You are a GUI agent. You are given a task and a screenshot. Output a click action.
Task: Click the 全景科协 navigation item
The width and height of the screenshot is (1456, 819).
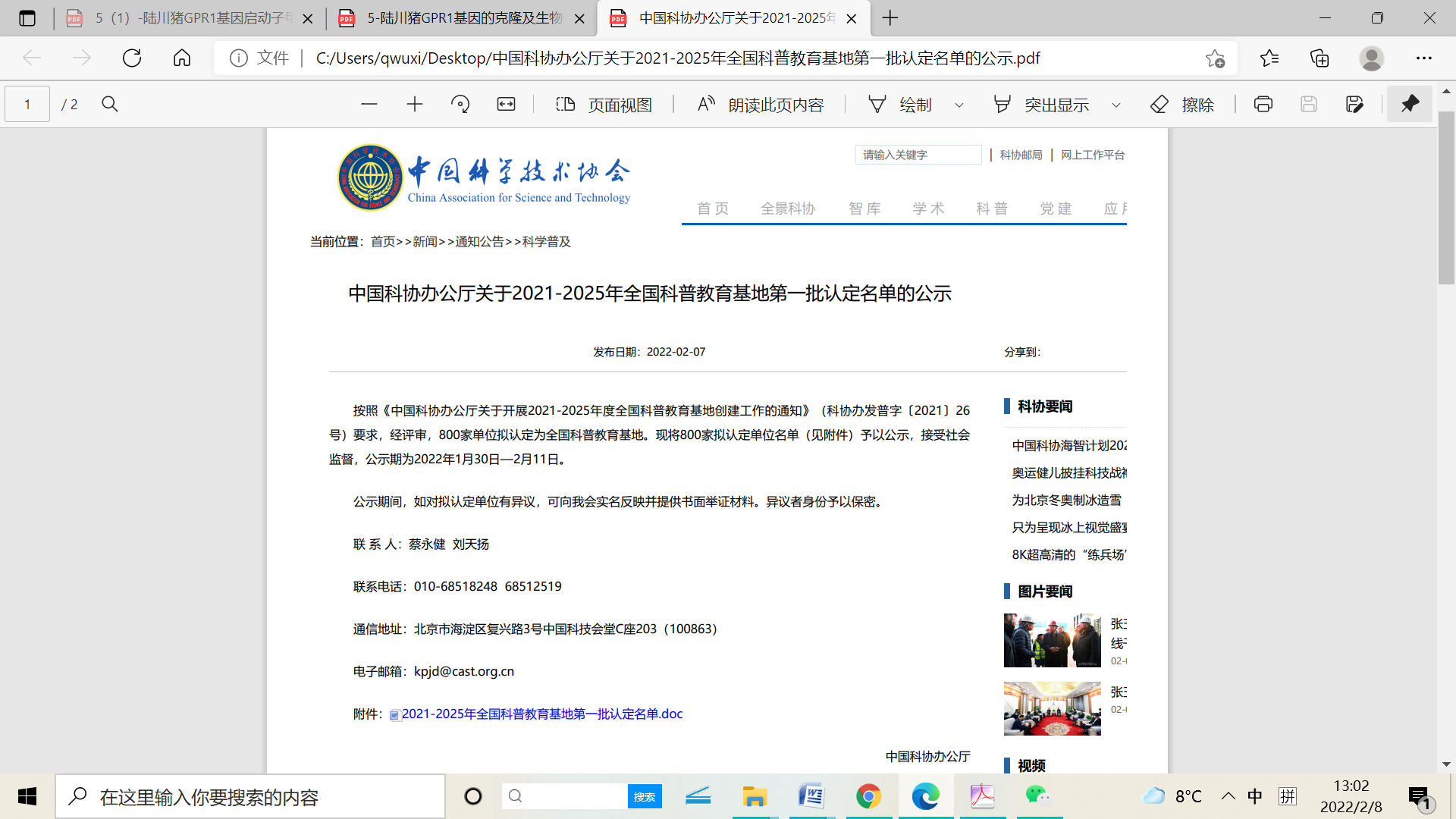(x=788, y=209)
